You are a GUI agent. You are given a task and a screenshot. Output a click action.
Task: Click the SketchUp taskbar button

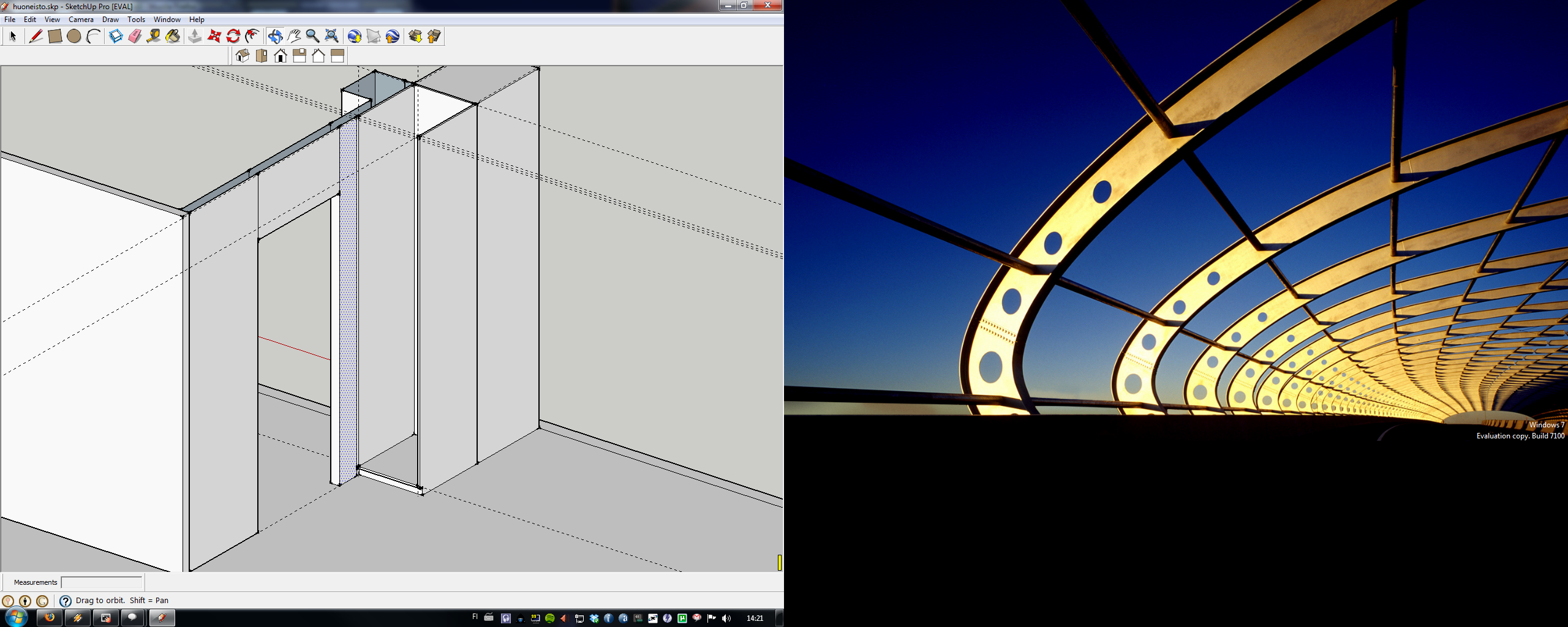click(x=162, y=618)
